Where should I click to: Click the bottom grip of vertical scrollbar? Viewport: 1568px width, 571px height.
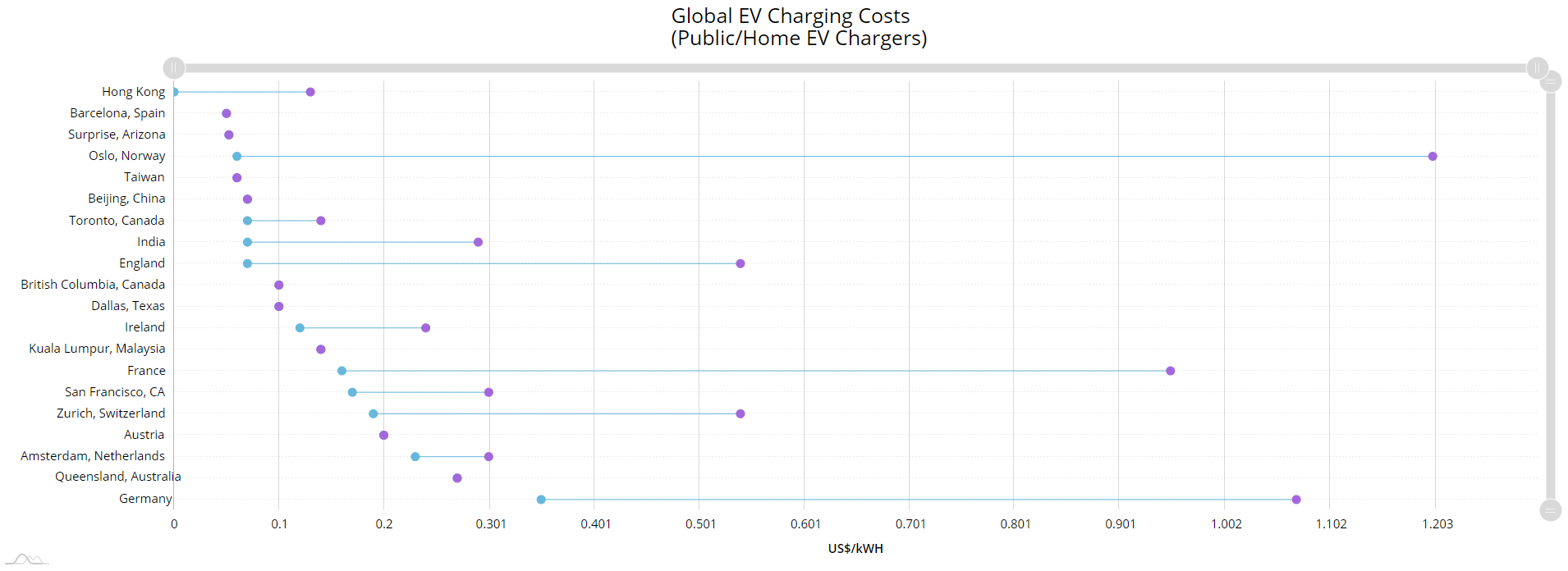[1550, 510]
